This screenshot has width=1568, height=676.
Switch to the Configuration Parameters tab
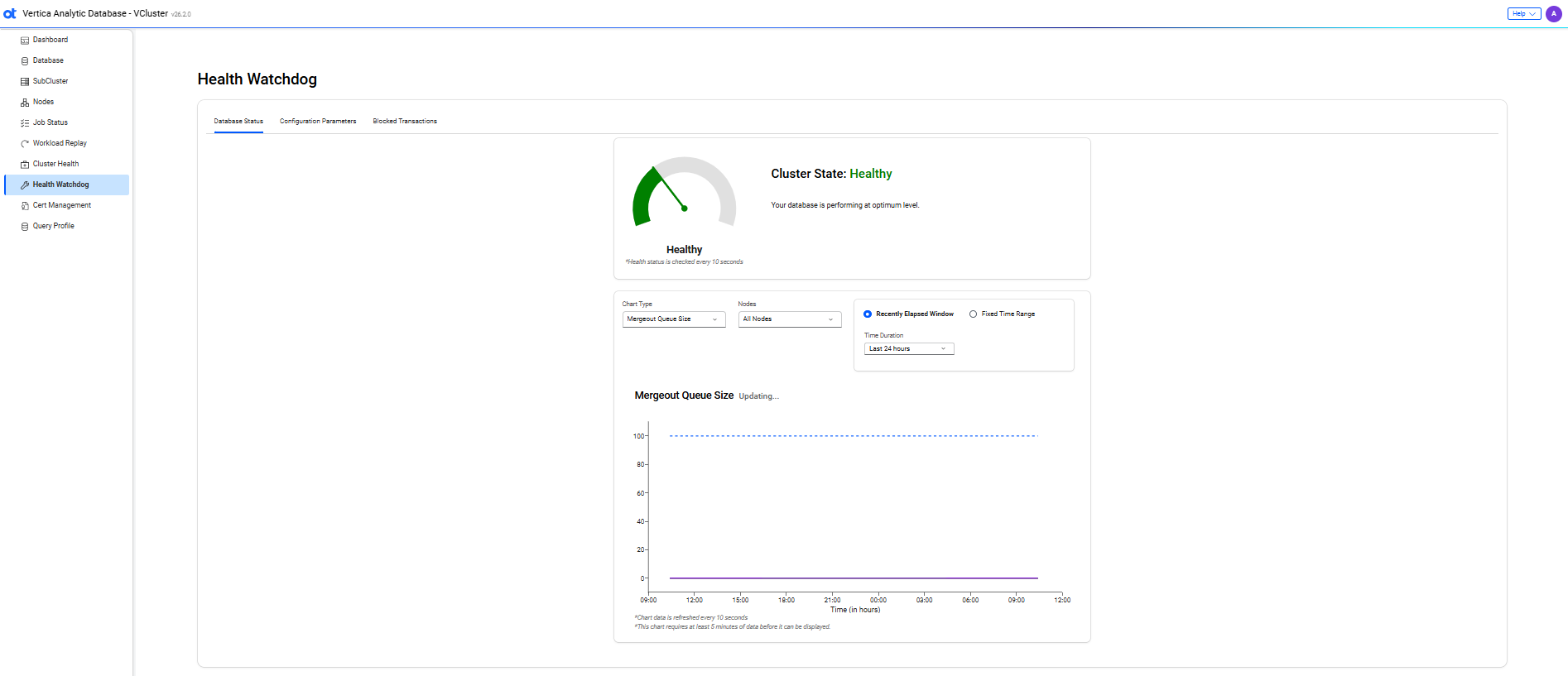tap(318, 122)
